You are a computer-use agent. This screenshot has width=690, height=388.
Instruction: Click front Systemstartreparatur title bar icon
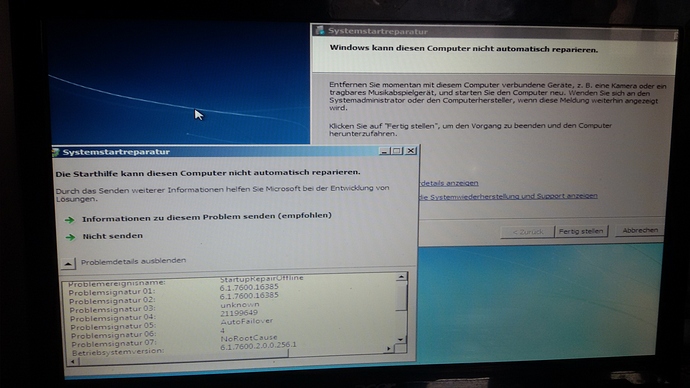[56, 152]
